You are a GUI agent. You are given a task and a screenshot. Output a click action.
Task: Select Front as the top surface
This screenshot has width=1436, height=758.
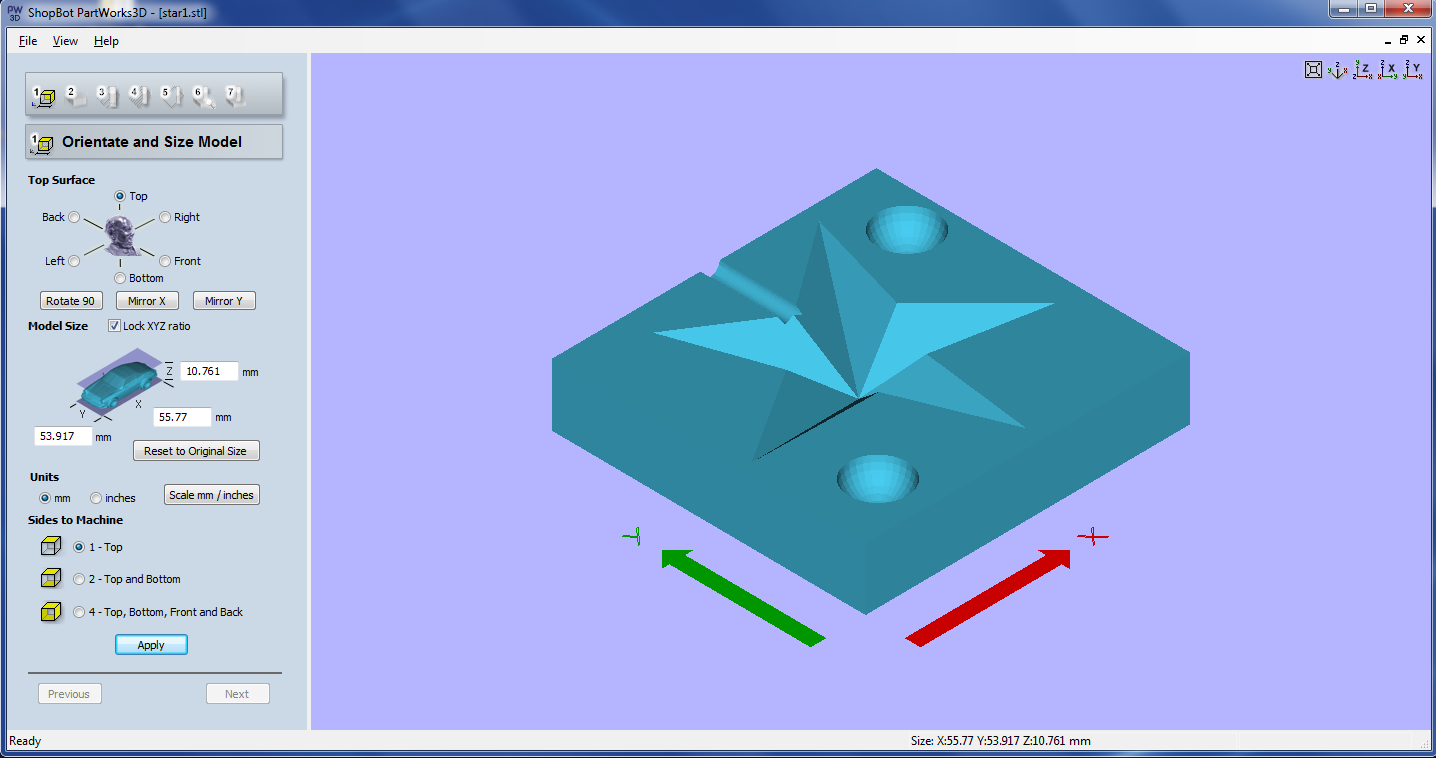[x=165, y=261]
